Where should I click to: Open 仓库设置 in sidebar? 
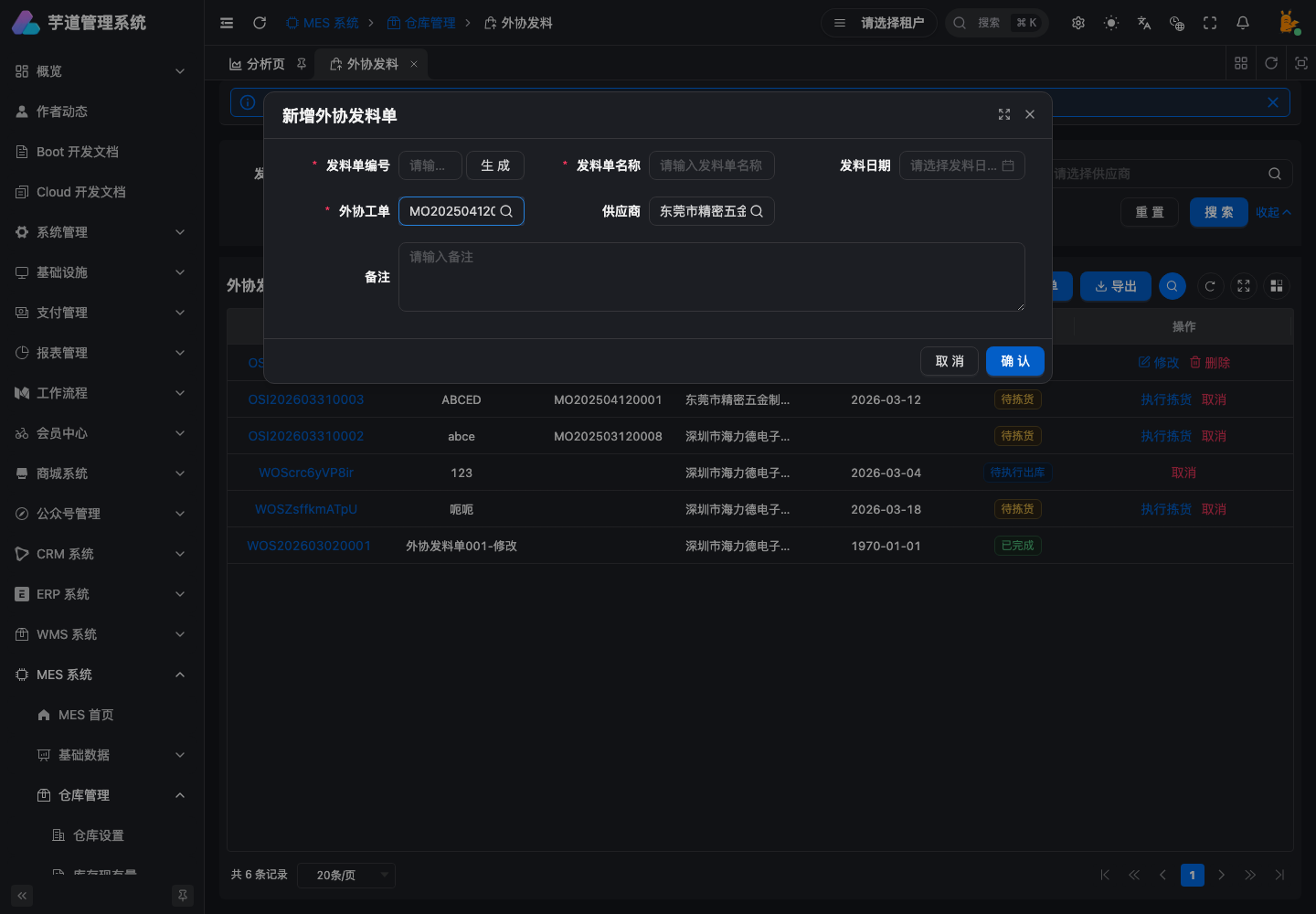point(101,835)
